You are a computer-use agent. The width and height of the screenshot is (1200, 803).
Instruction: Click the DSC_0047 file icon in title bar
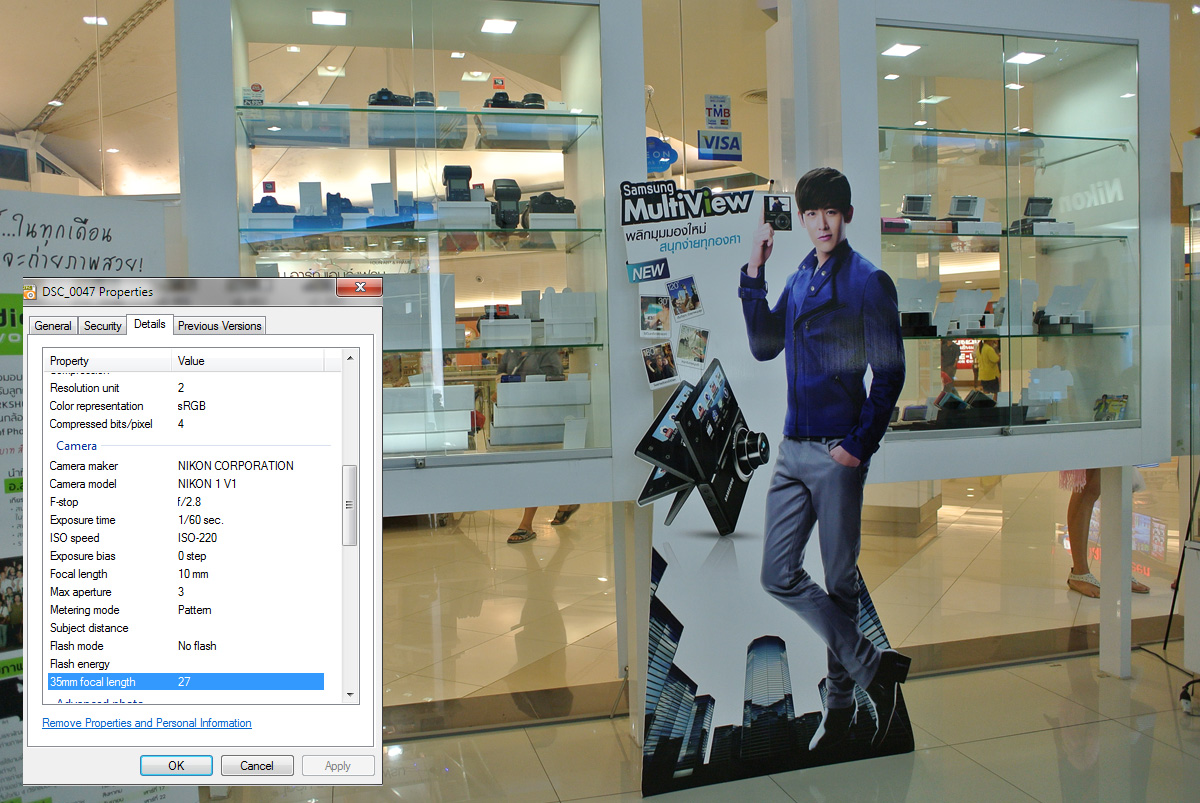click(x=32, y=292)
